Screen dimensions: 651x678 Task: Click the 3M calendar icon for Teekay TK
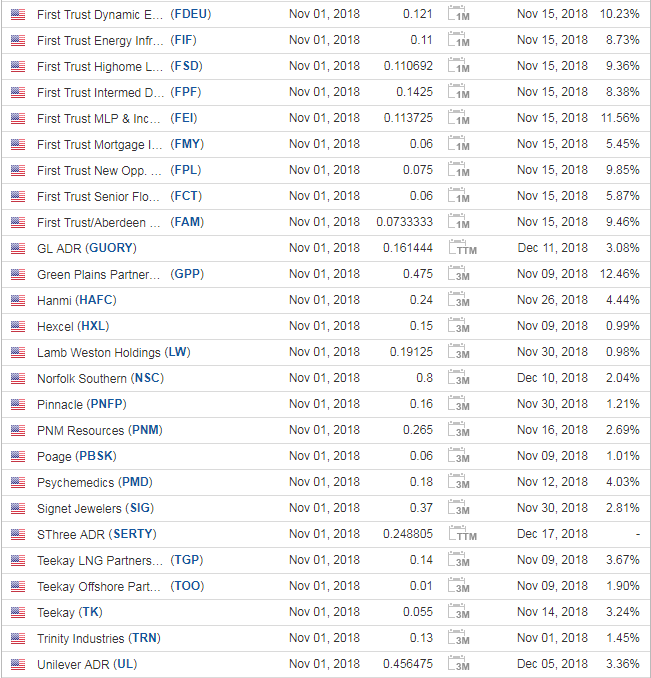pyautogui.click(x=459, y=612)
